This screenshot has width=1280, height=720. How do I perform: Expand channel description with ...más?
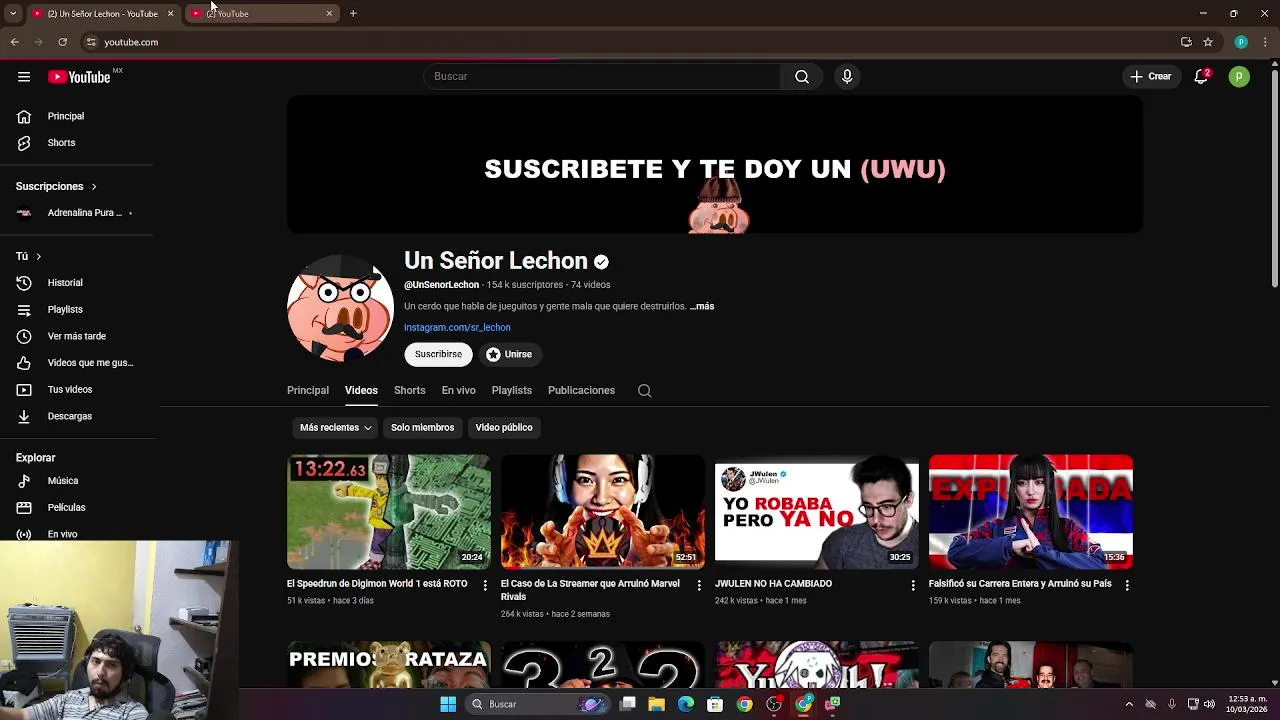click(702, 307)
